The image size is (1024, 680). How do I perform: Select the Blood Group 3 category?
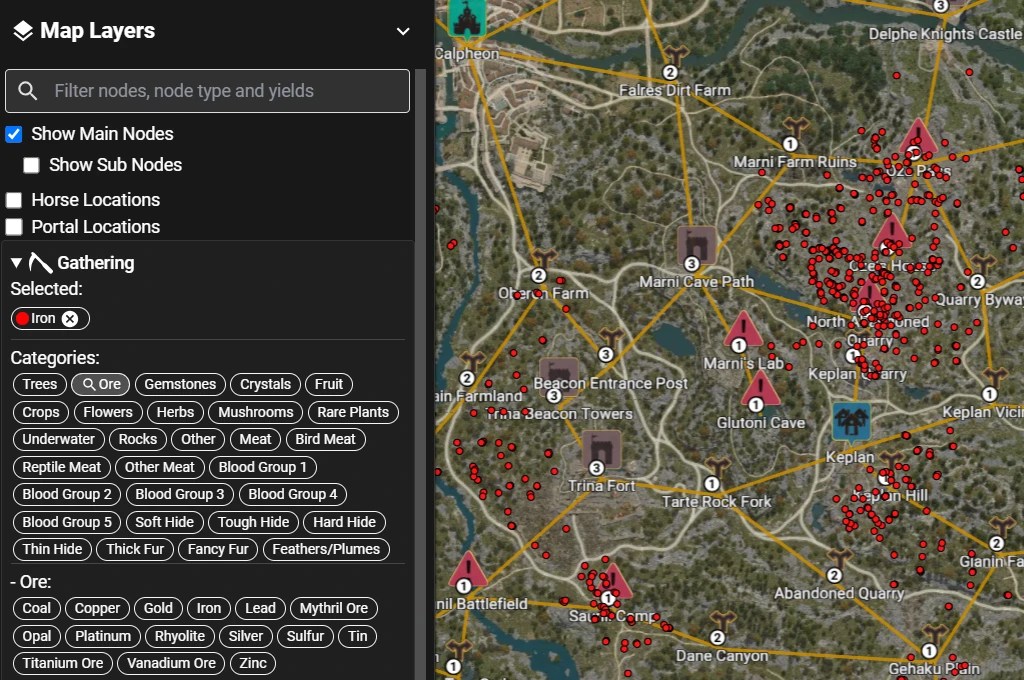pyautogui.click(x=180, y=494)
